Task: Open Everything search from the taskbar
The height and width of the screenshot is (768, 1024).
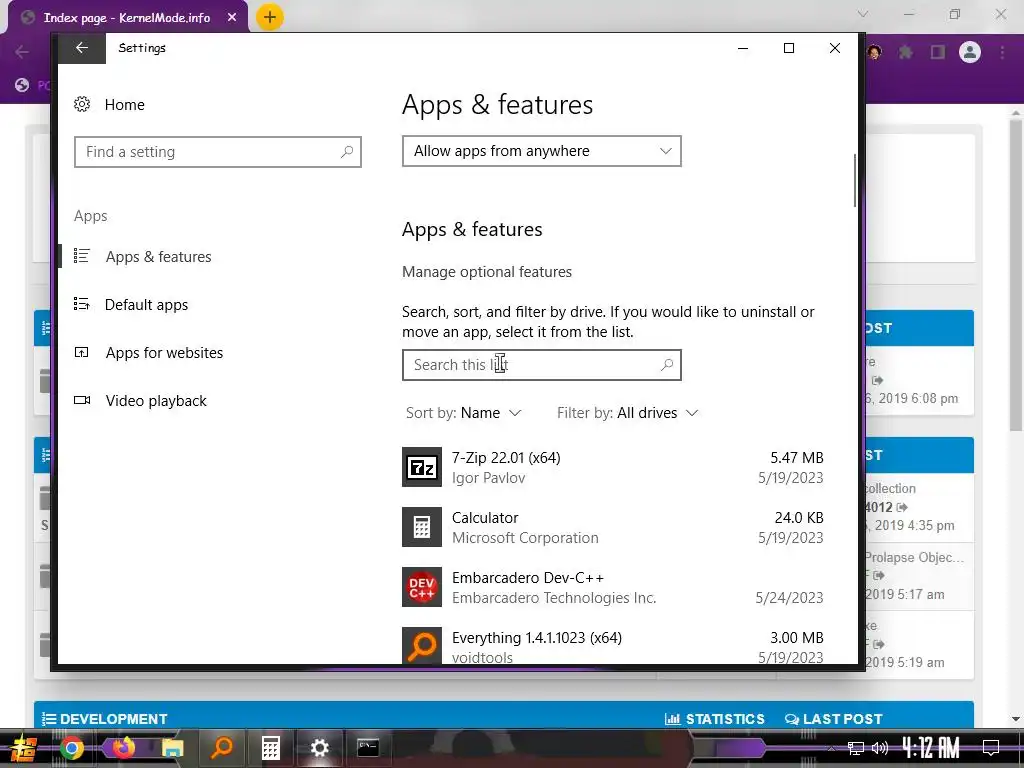Action: pyautogui.click(x=222, y=748)
